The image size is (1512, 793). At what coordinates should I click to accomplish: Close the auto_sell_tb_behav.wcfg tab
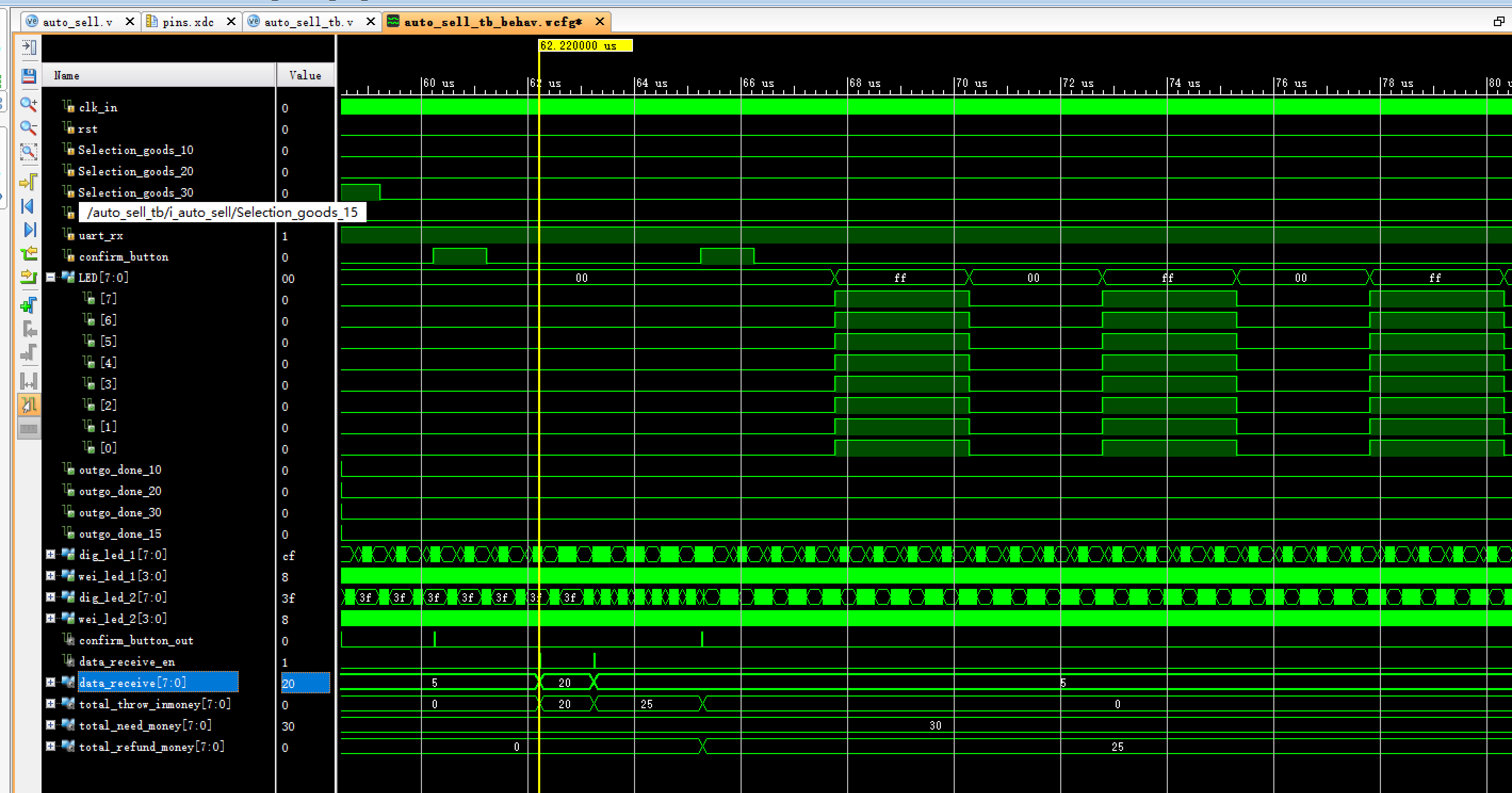(599, 22)
